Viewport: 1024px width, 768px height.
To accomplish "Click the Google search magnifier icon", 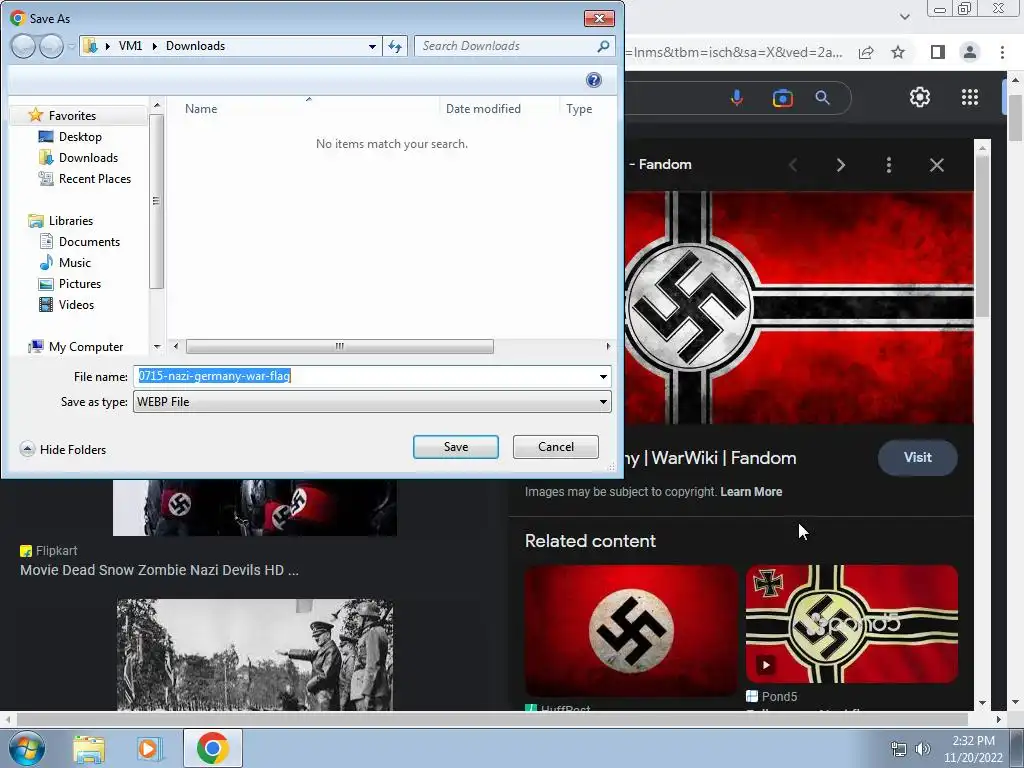I will [x=822, y=98].
